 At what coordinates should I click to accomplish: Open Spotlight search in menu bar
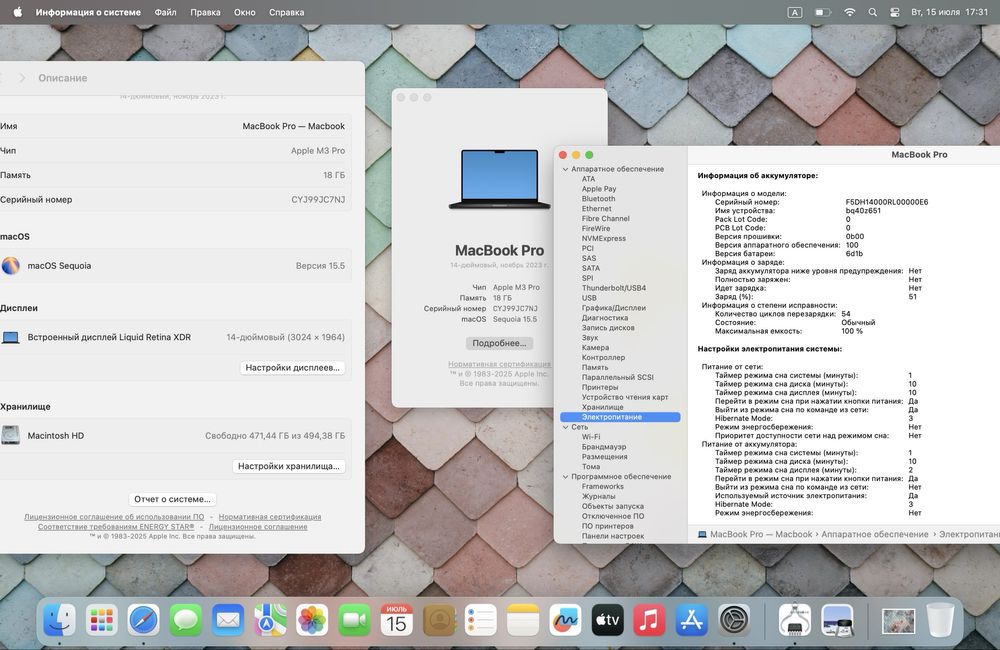(872, 12)
